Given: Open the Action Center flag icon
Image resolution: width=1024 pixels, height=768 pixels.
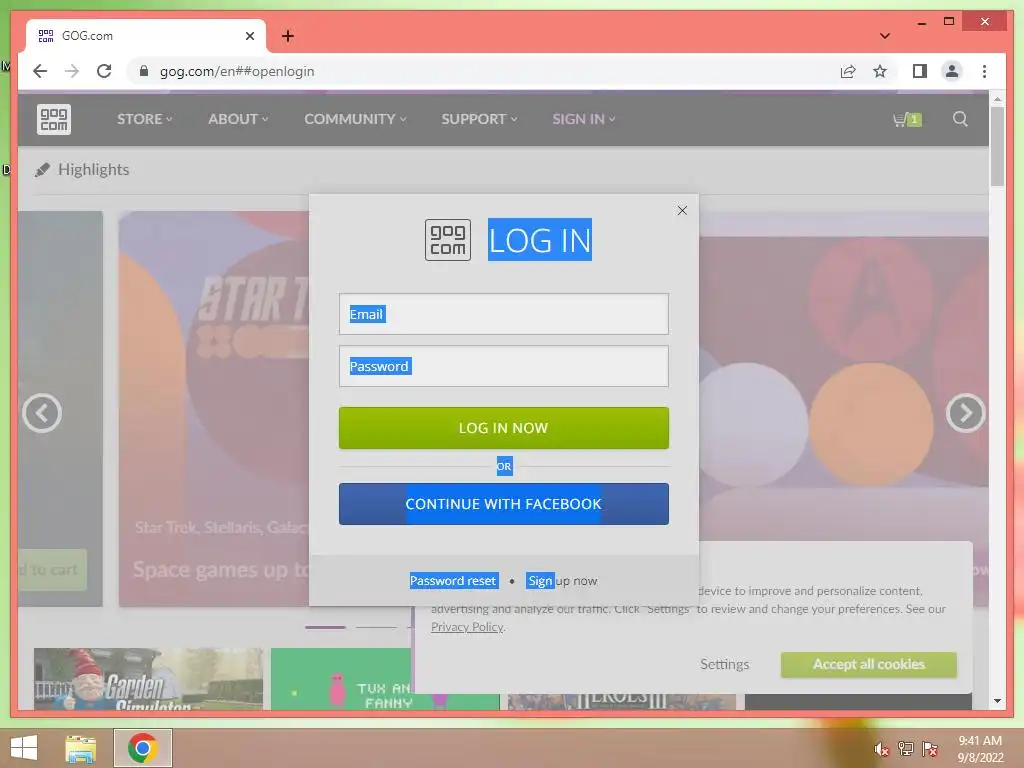Looking at the screenshot, I should [x=930, y=749].
